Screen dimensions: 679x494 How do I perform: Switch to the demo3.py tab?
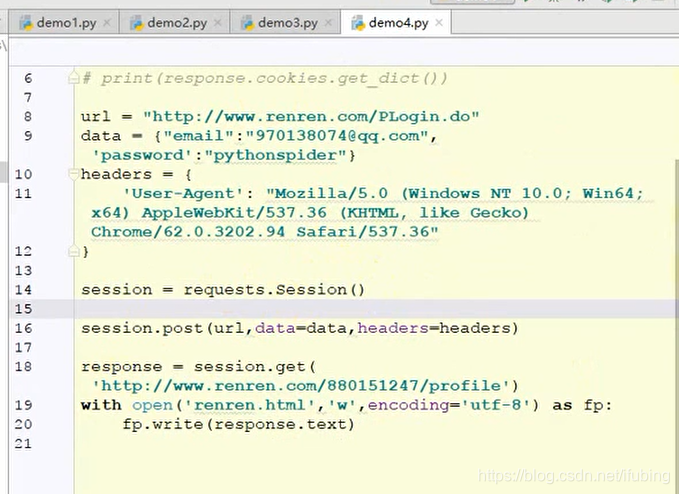(285, 23)
